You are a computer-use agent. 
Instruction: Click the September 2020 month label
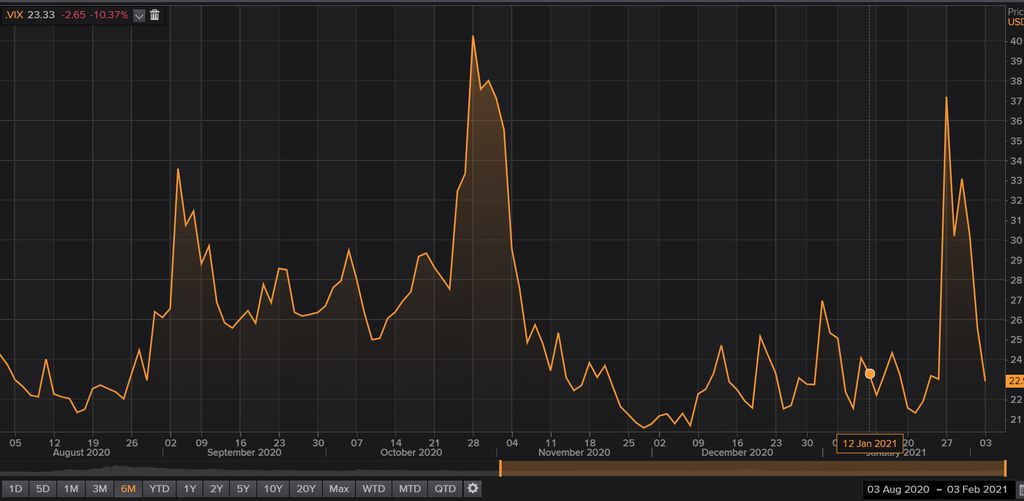[242, 452]
